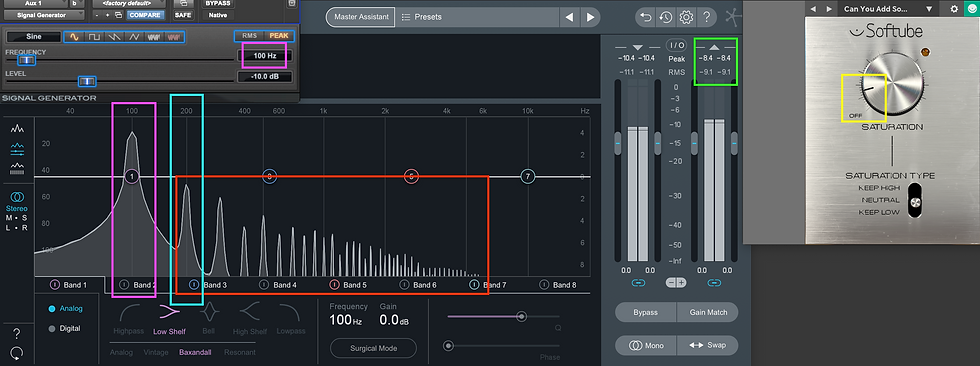
Task: Select the square waveform icon
Action: [94, 37]
